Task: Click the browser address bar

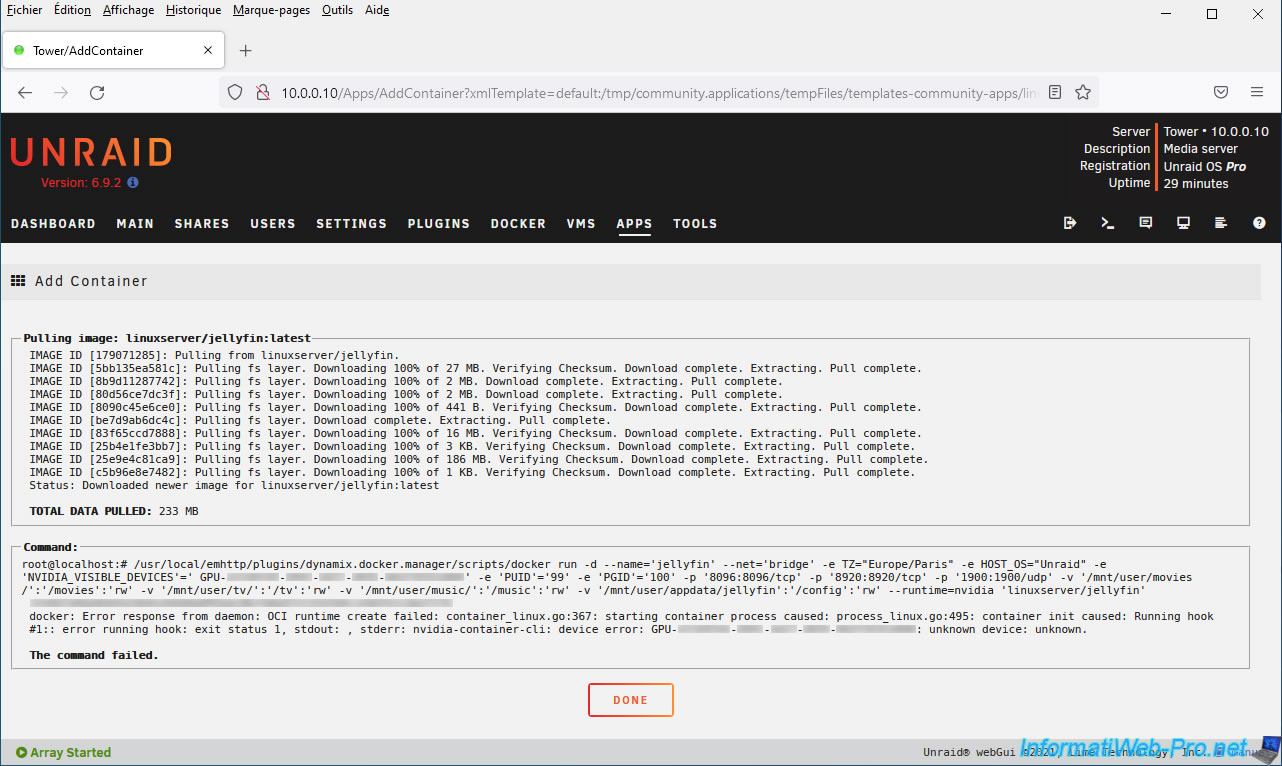Action: coord(650,92)
